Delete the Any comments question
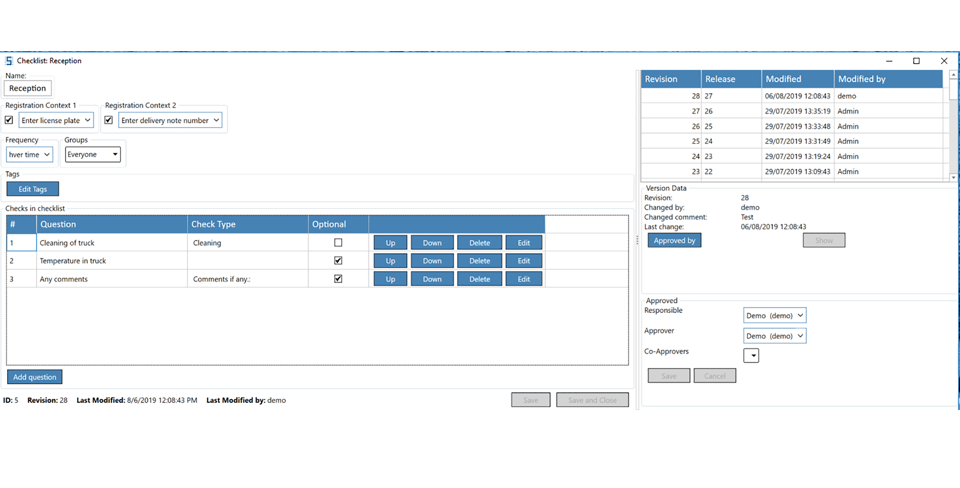Image resolution: width=960 pixels, height=488 pixels. pos(479,279)
